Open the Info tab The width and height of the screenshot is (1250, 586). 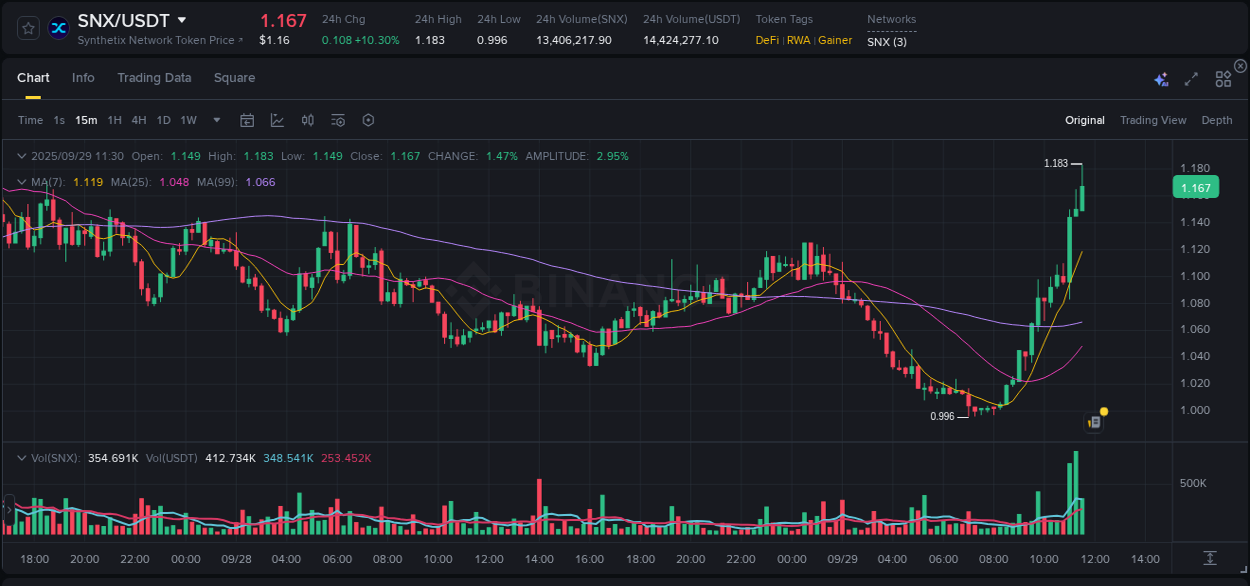click(83, 77)
